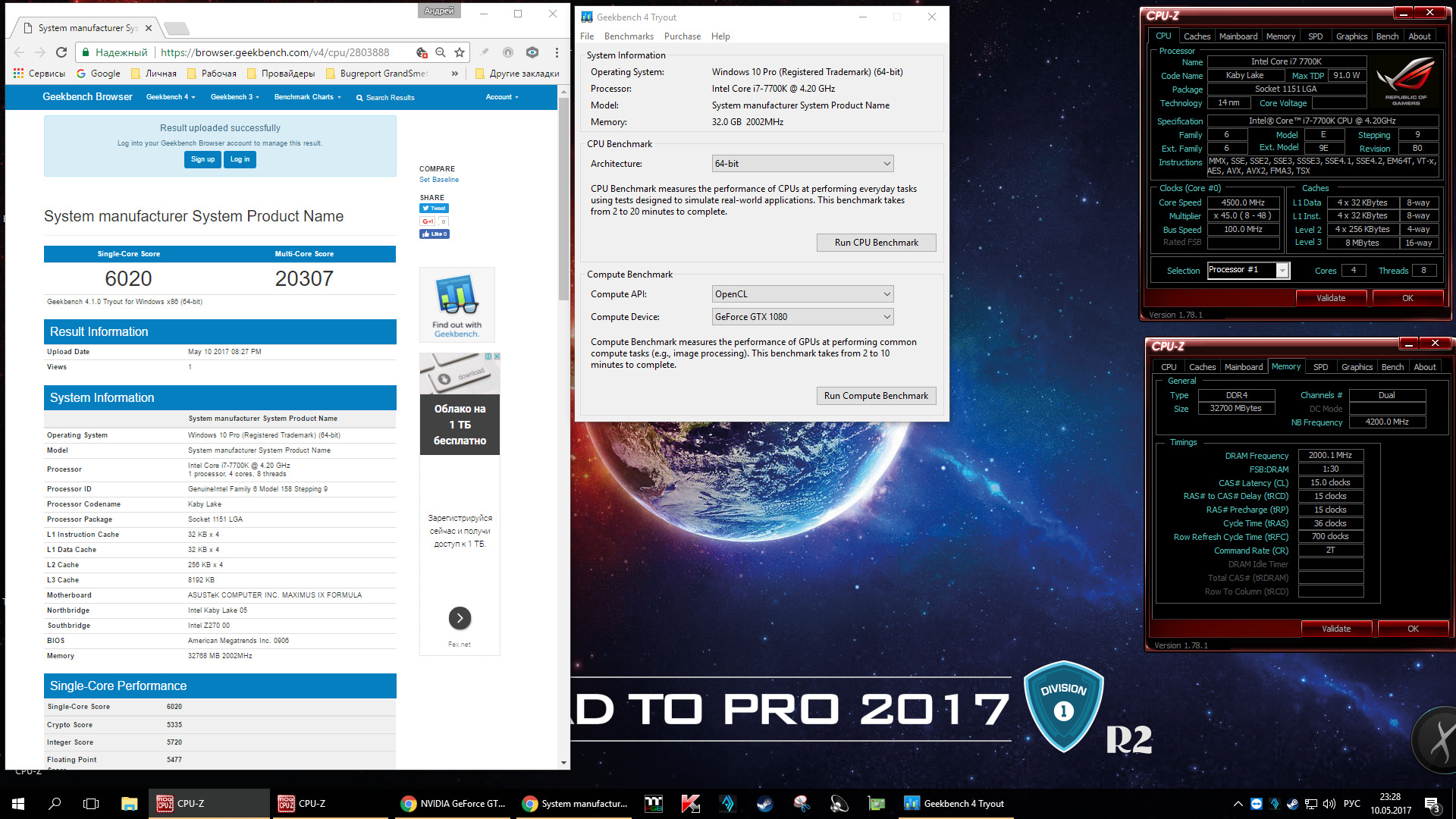The image size is (1456, 819).
Task: Click the Facebook Like button
Action: pyautogui.click(x=435, y=234)
